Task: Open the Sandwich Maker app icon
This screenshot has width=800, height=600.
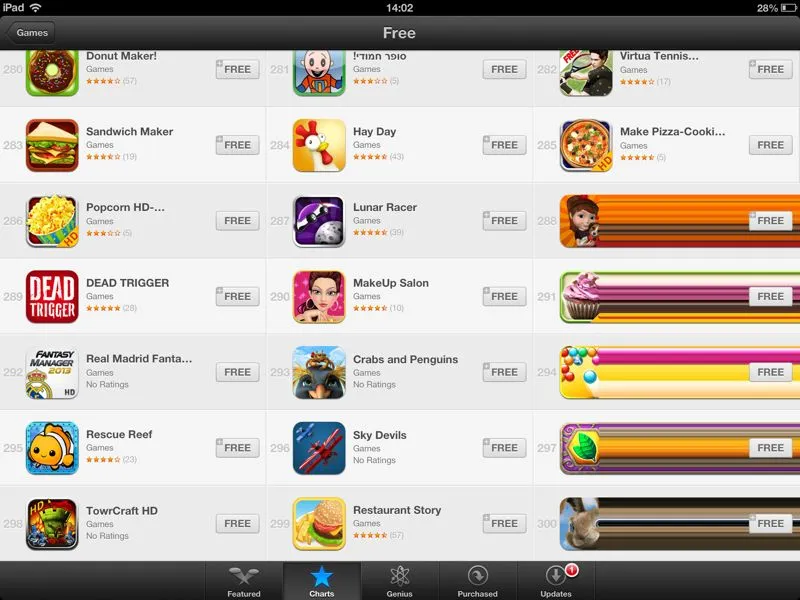Action: (52, 145)
